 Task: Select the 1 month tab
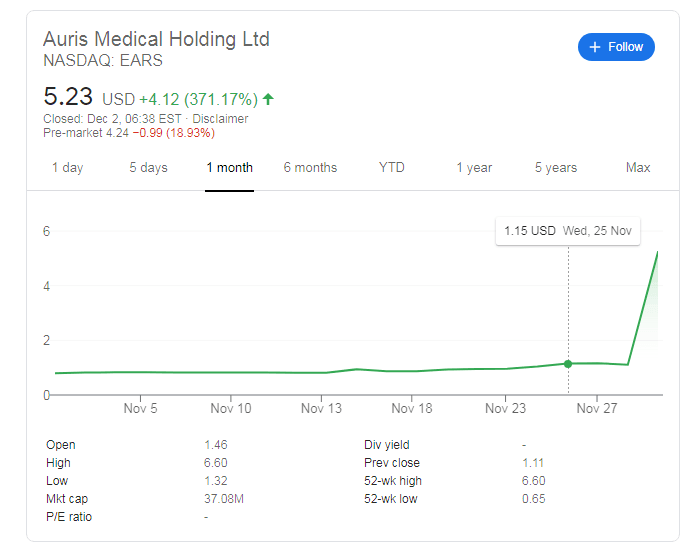(x=229, y=168)
